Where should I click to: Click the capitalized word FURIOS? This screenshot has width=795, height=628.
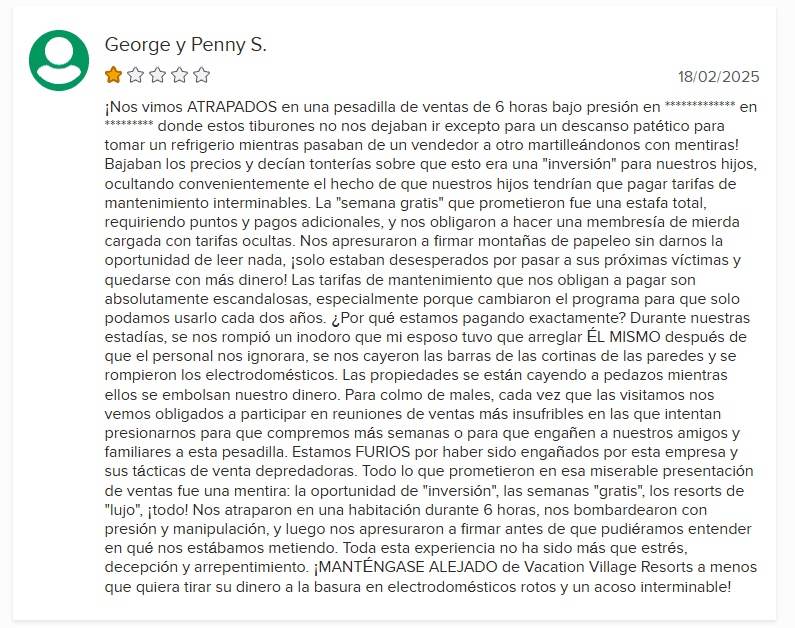[382, 452]
